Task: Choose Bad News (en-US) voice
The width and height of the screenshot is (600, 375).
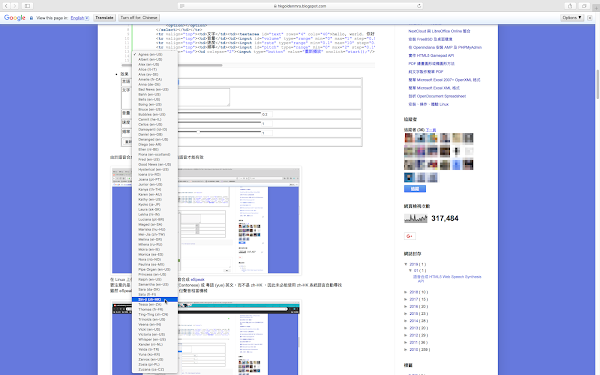Action: [x=155, y=89]
